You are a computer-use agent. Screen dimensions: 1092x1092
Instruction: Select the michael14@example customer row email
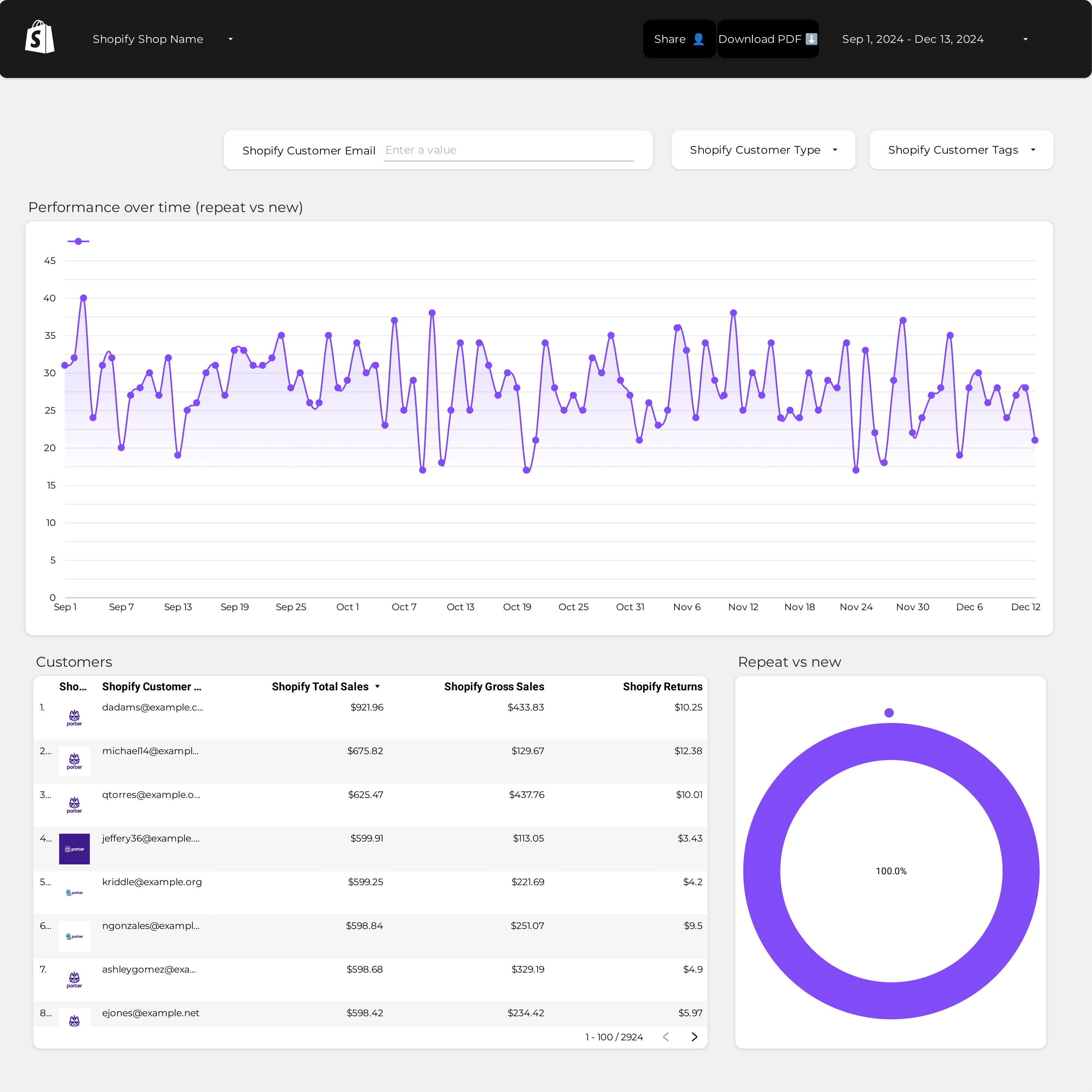click(150, 751)
